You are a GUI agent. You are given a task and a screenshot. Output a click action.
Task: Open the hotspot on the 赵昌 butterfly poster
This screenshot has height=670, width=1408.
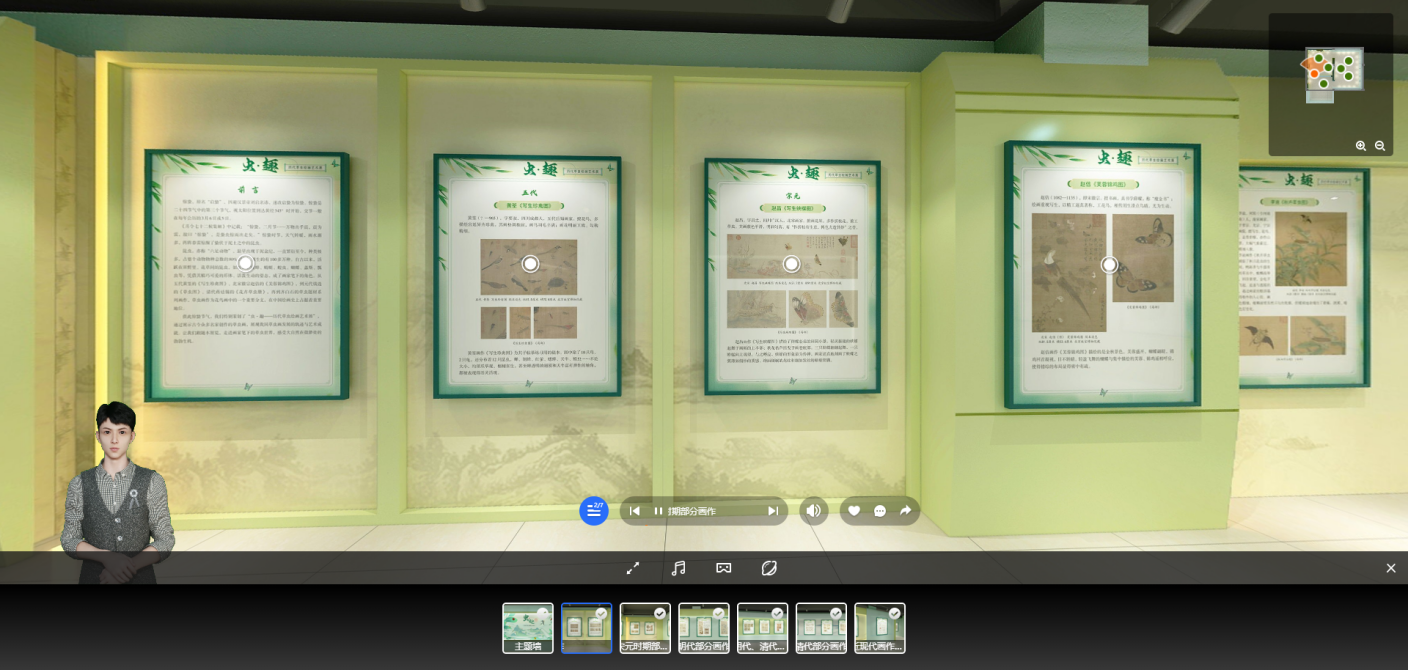click(x=1109, y=264)
